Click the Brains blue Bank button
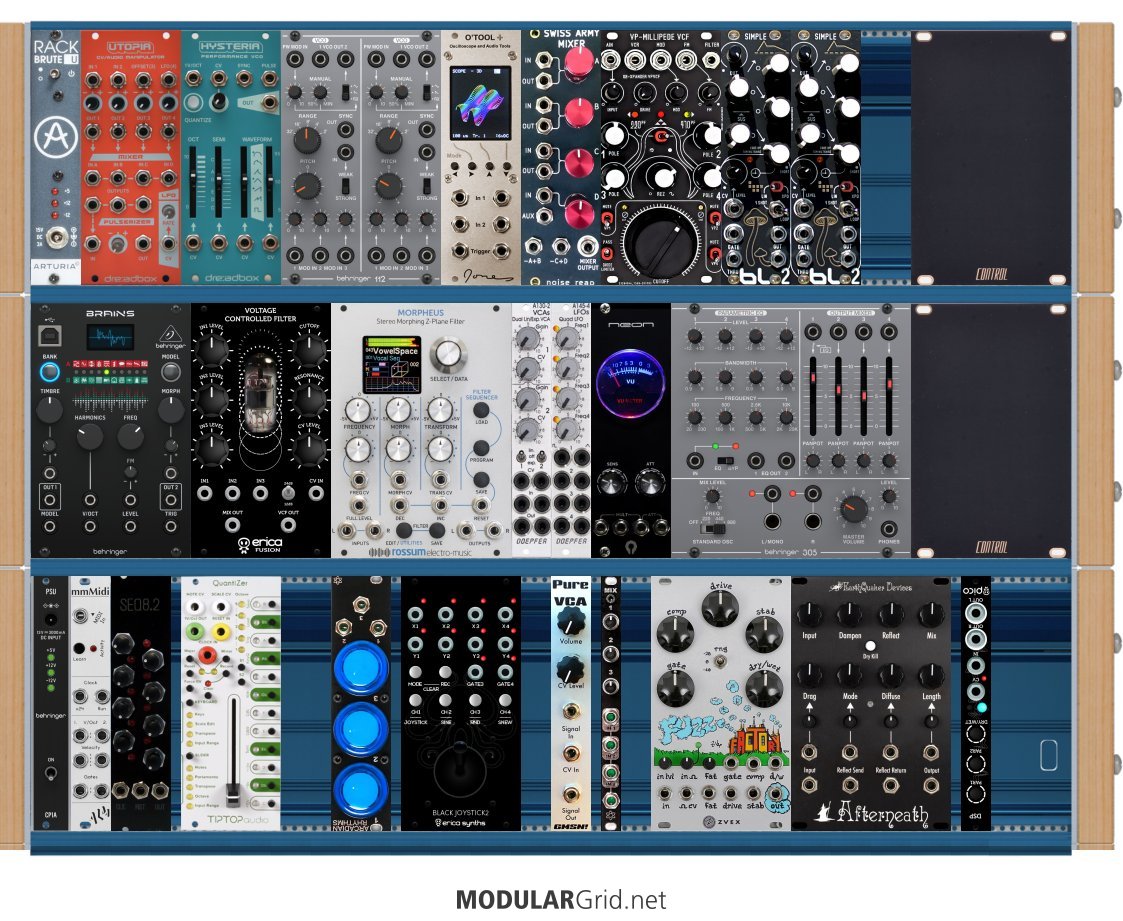Screen dimensions: 1123x921 49,372
